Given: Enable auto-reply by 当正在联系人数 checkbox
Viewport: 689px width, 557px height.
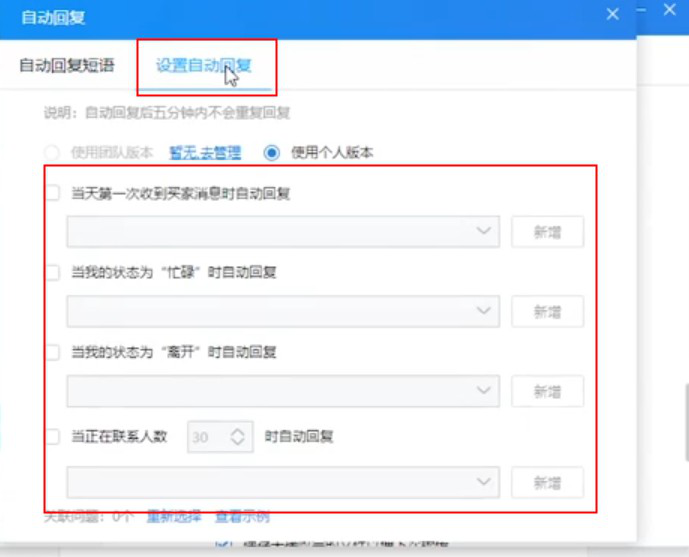Looking at the screenshot, I should [x=53, y=436].
